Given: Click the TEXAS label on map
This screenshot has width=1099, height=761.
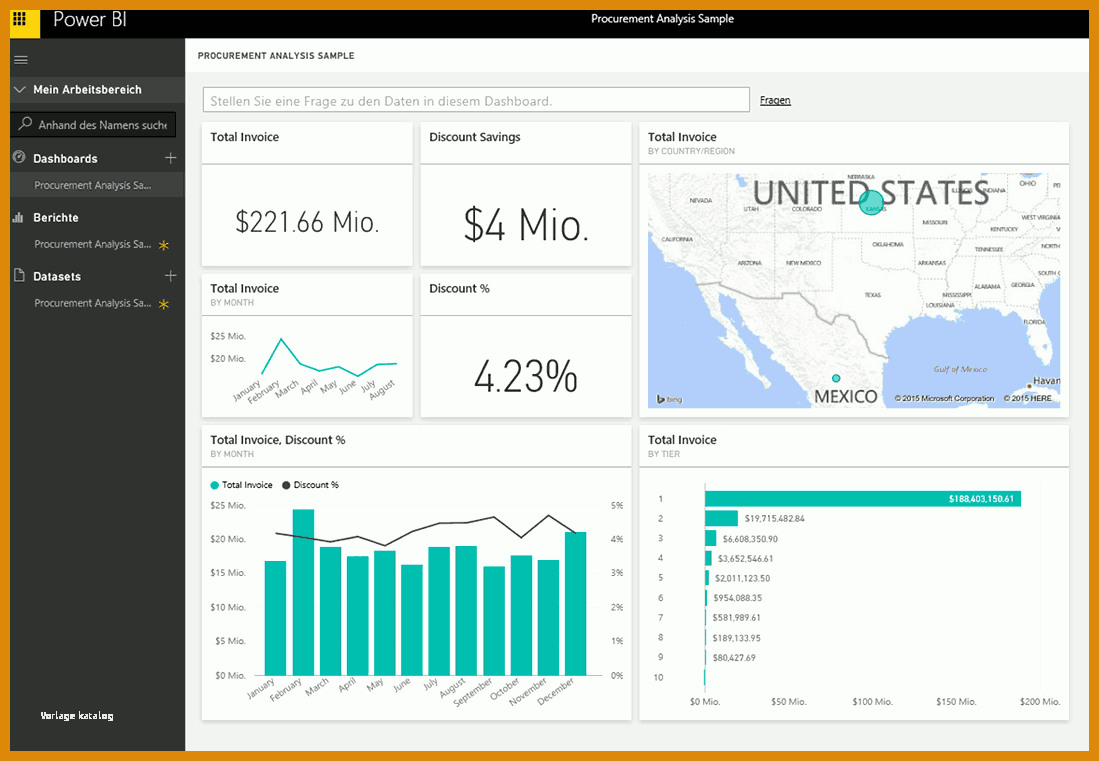Looking at the screenshot, I should click(872, 295).
